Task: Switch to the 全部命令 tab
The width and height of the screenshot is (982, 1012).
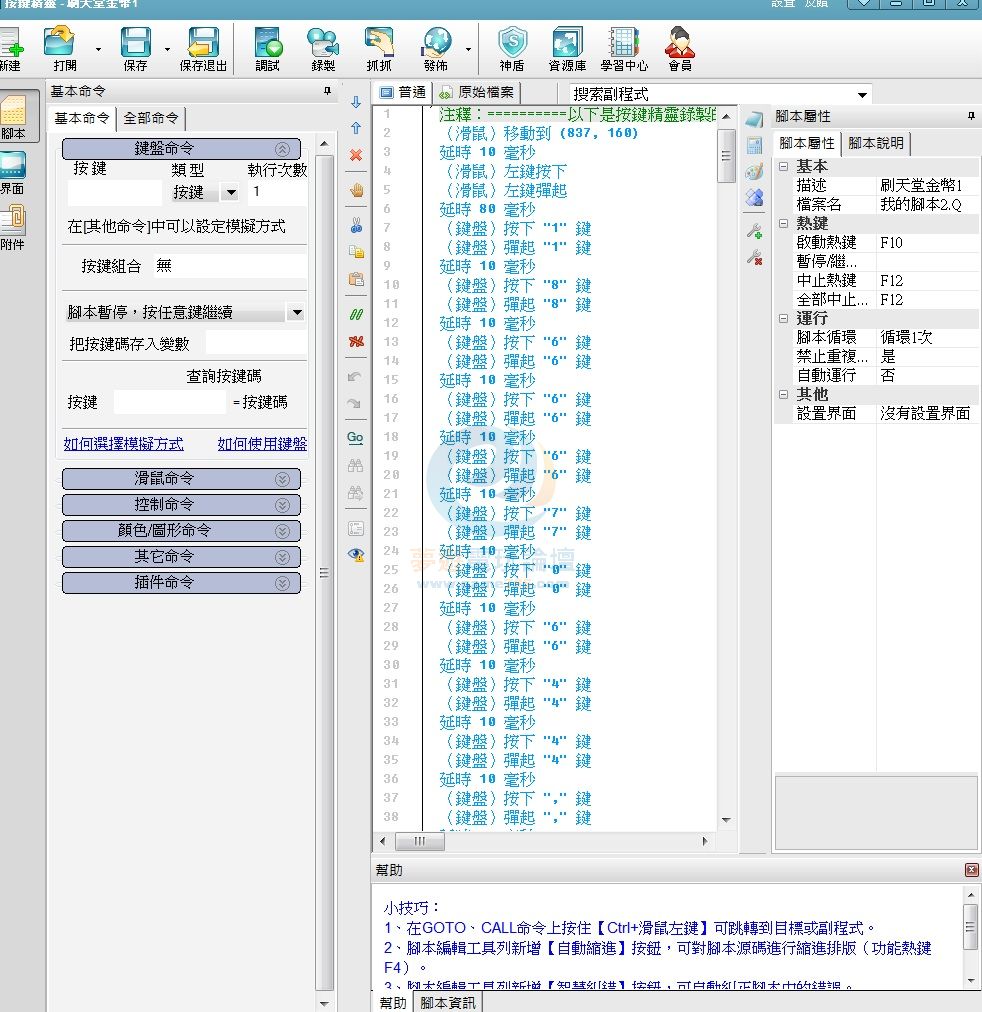Action: (x=150, y=118)
